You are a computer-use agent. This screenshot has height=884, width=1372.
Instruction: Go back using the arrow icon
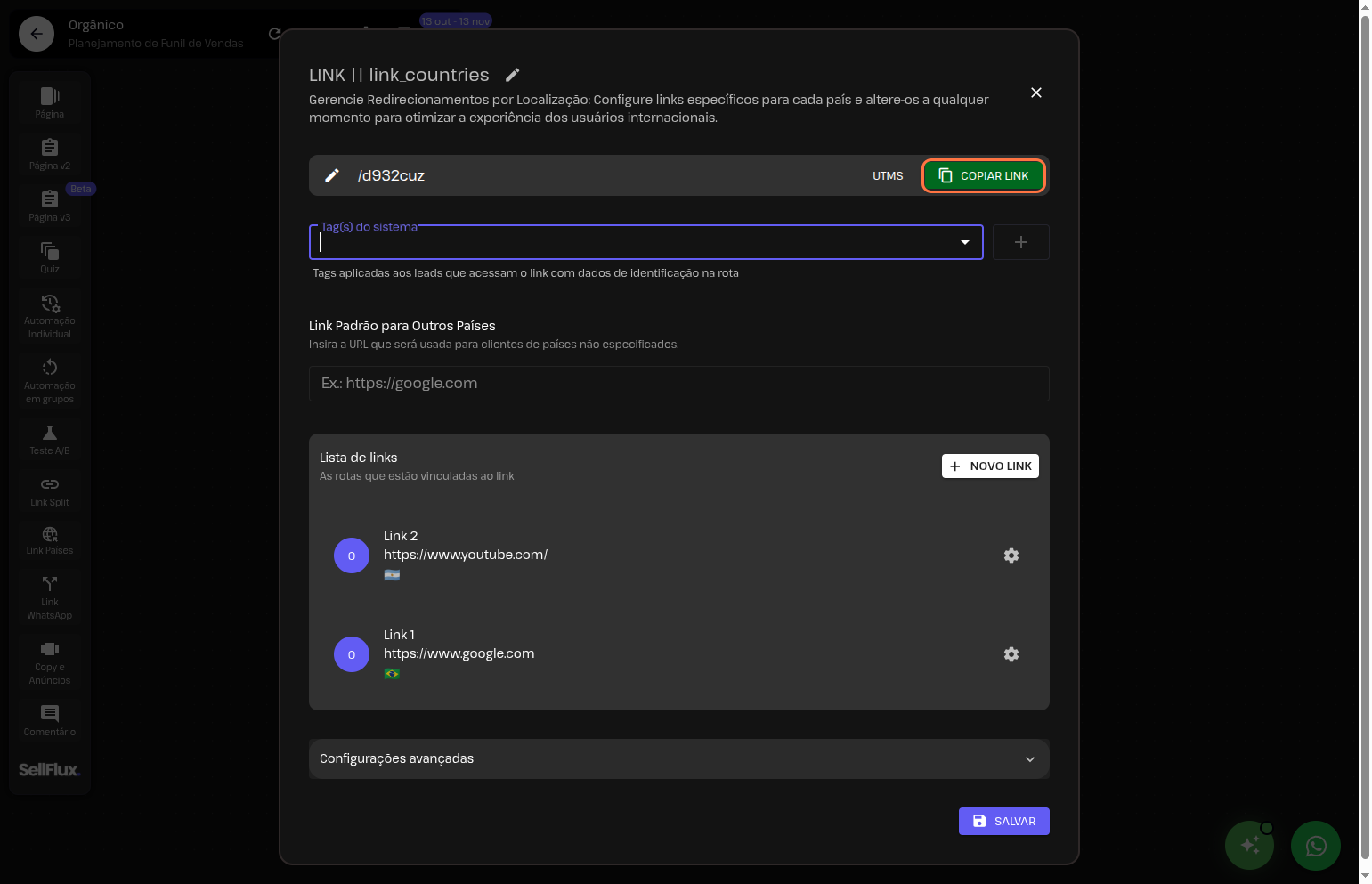pyautogui.click(x=37, y=34)
